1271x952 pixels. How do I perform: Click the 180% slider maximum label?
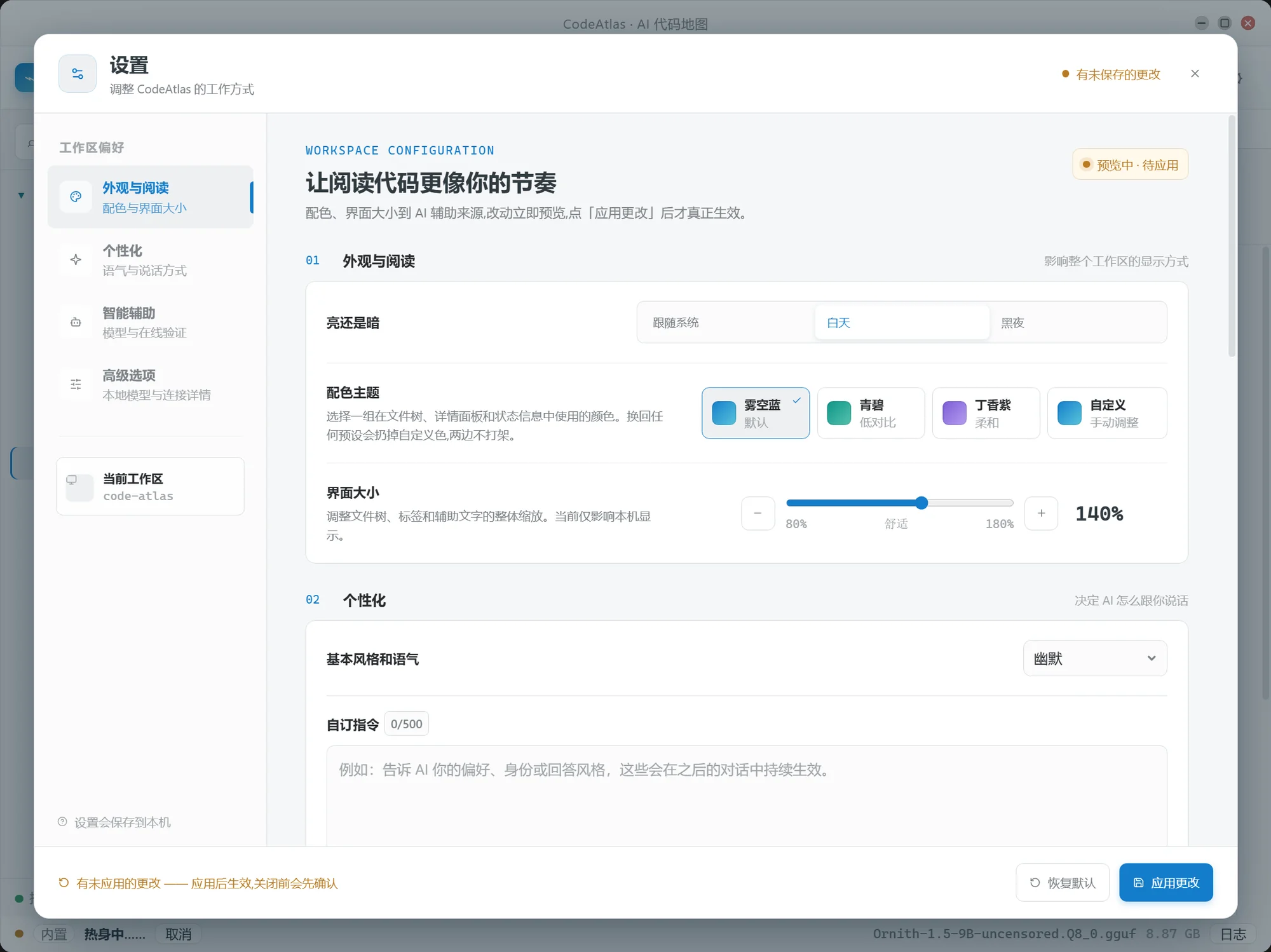click(x=999, y=524)
